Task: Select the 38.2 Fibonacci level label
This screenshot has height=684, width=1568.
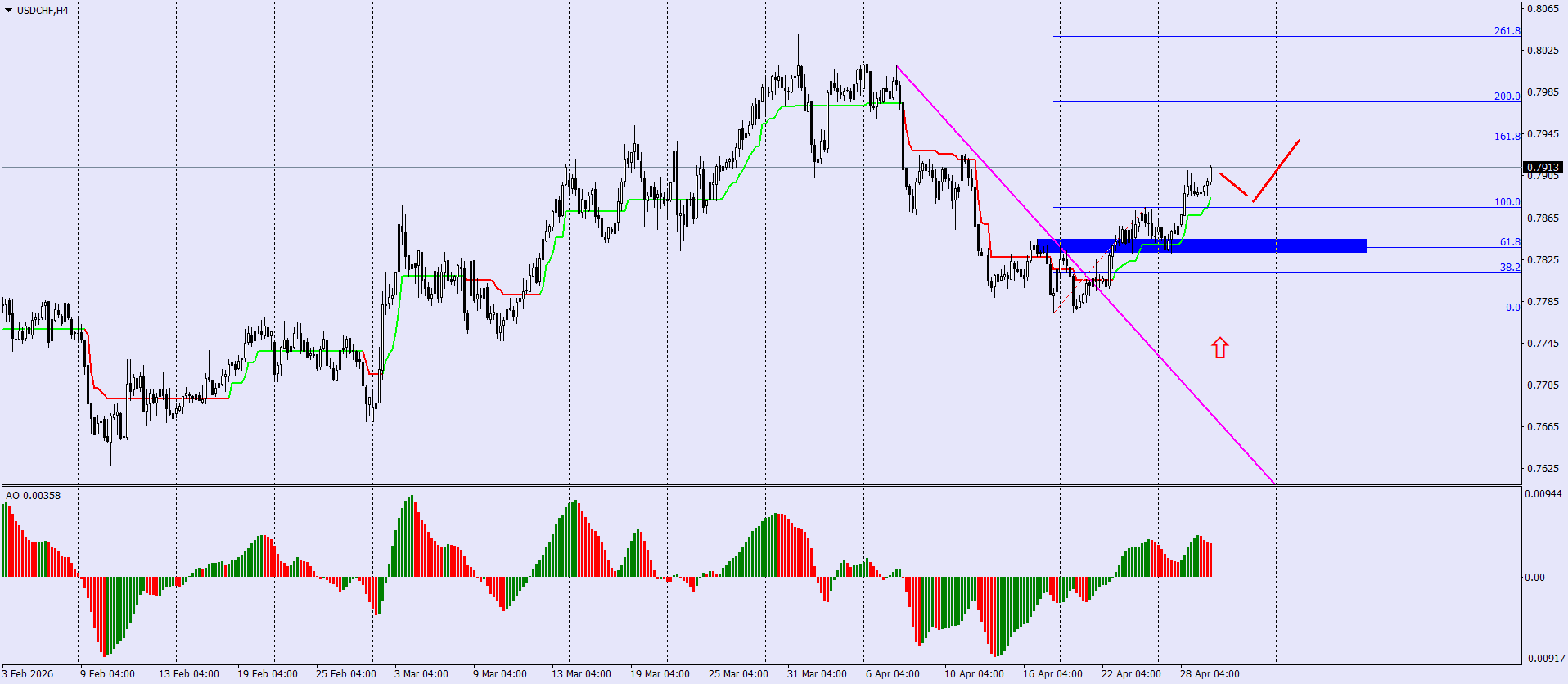Action: pos(1510,268)
